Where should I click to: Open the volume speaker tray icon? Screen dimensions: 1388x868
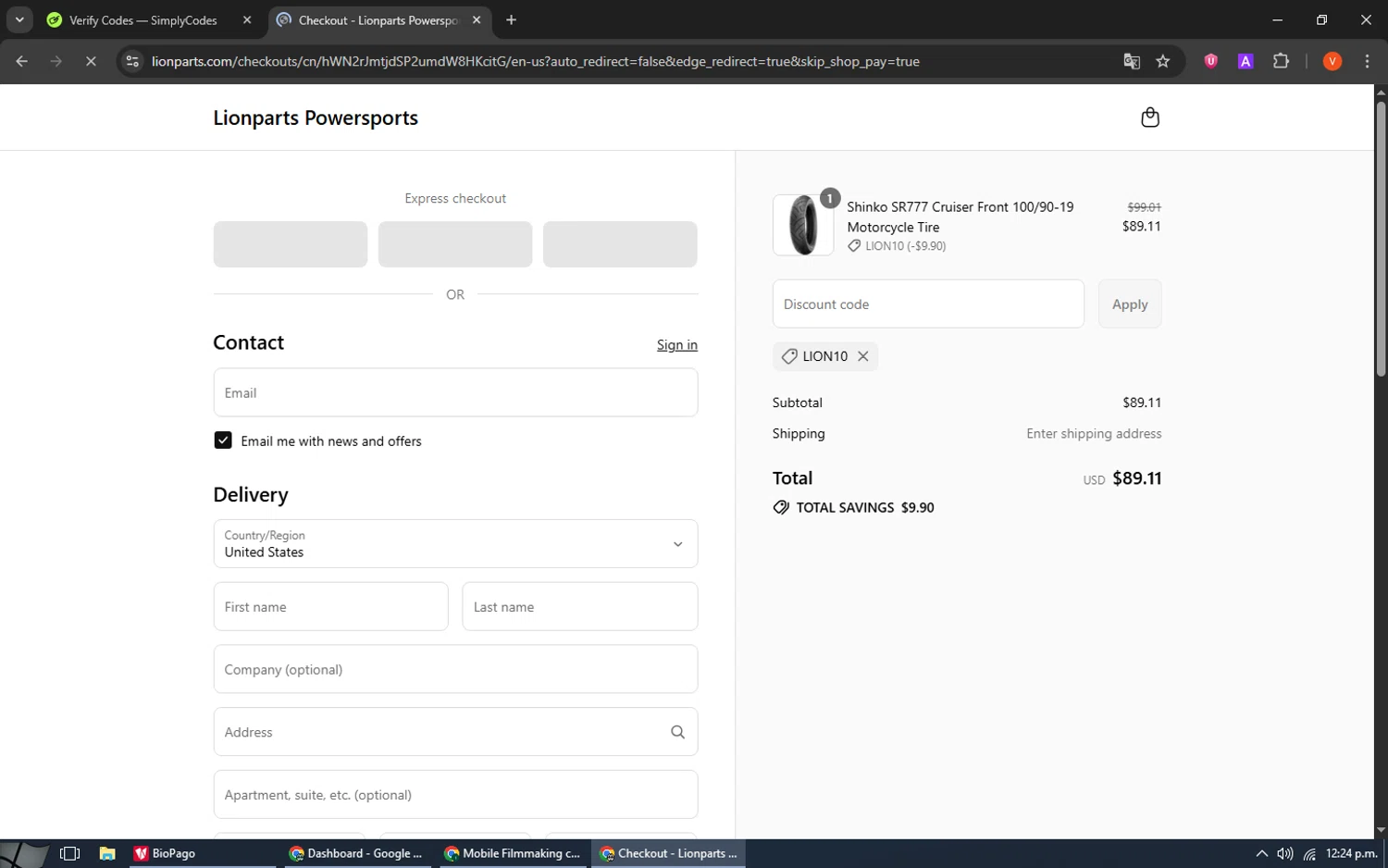(1285, 854)
